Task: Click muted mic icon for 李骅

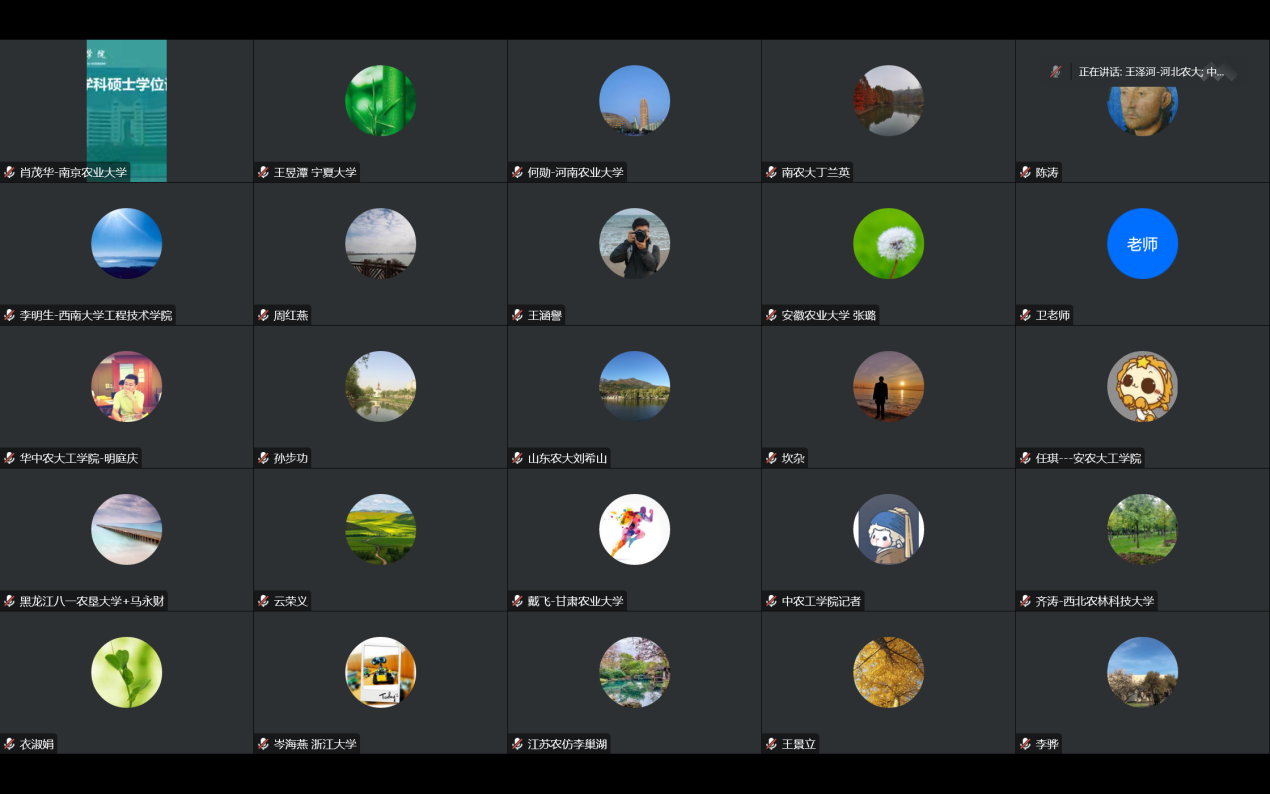Action: tap(1025, 744)
